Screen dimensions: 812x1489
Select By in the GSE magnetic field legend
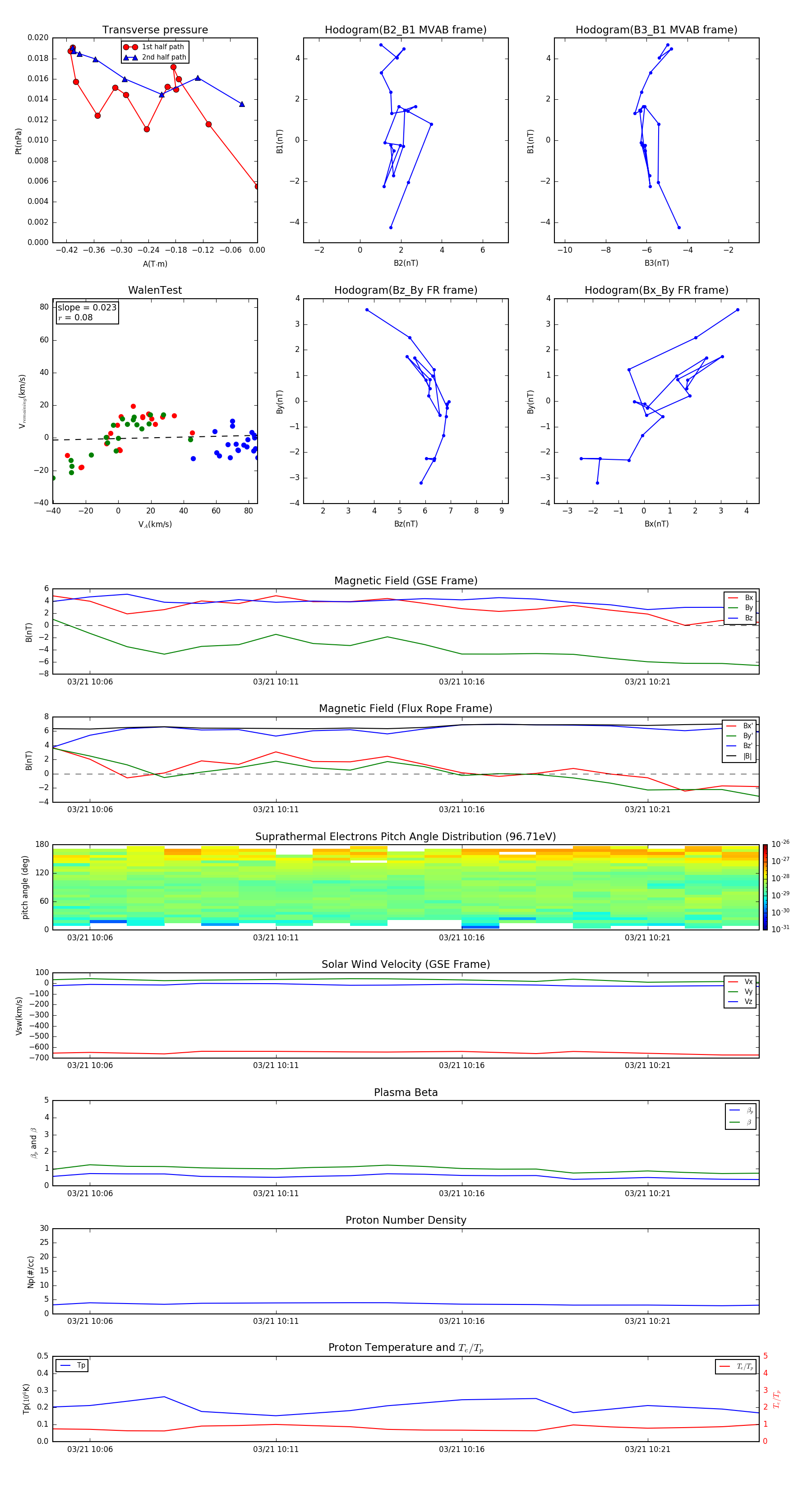(x=740, y=607)
